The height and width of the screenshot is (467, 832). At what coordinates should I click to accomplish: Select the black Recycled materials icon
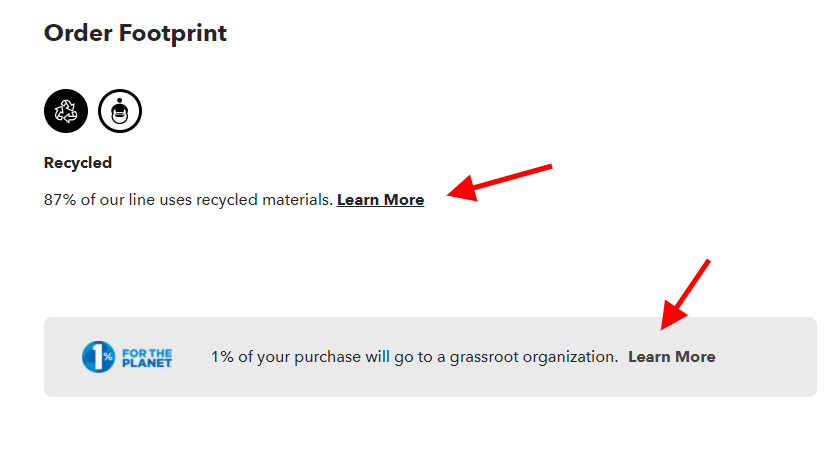coord(66,111)
